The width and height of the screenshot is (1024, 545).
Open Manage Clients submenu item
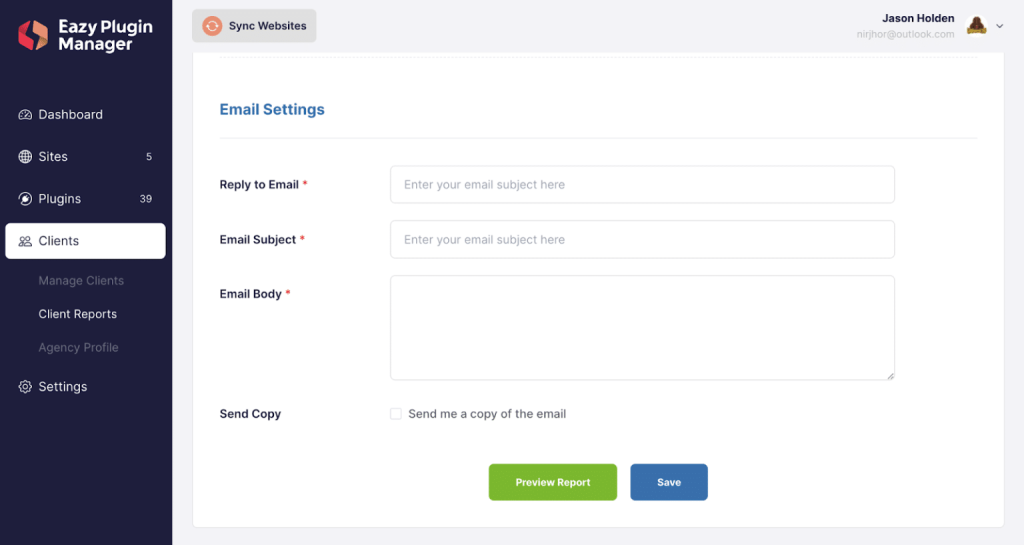tap(81, 281)
